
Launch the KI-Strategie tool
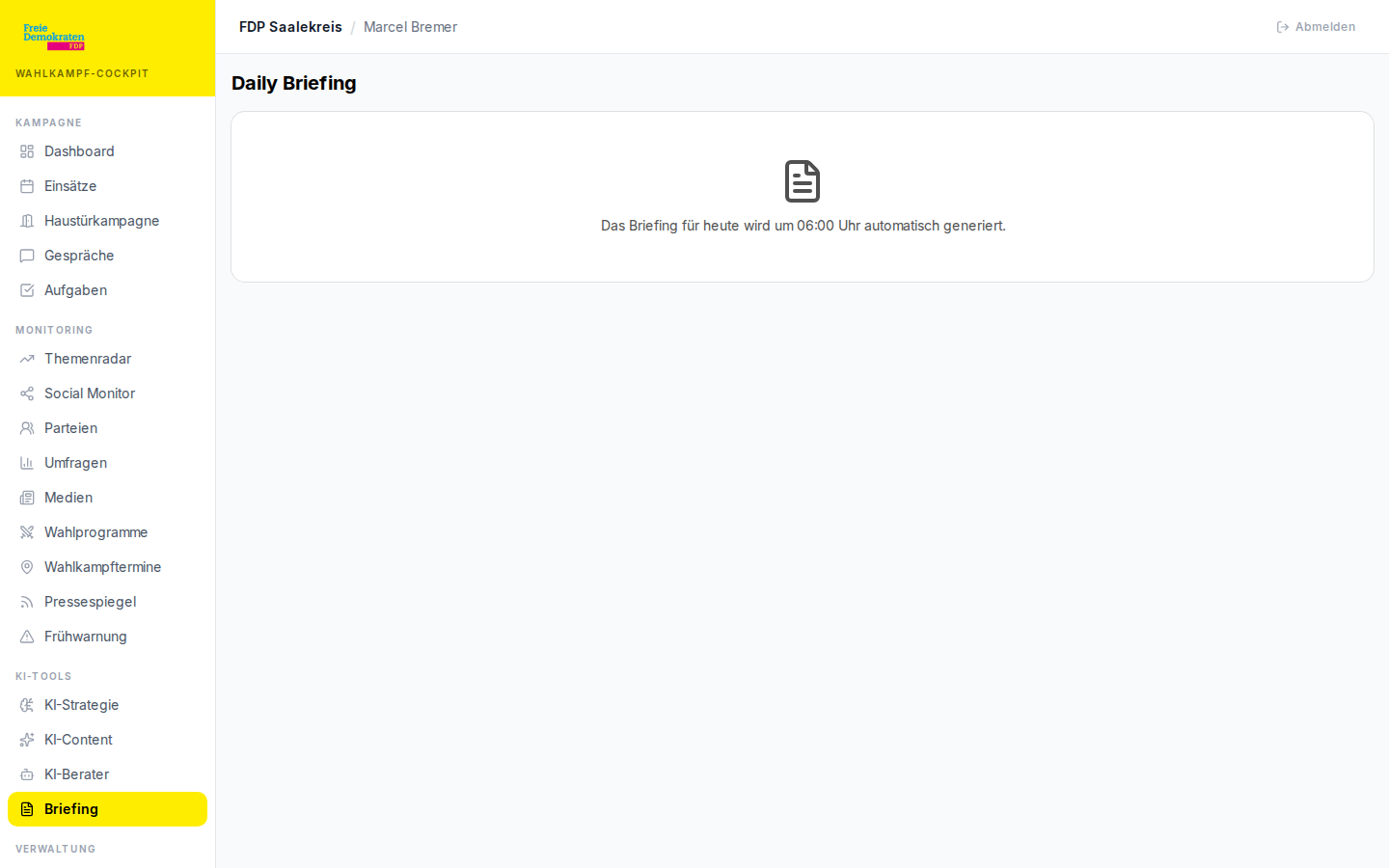pos(107,705)
